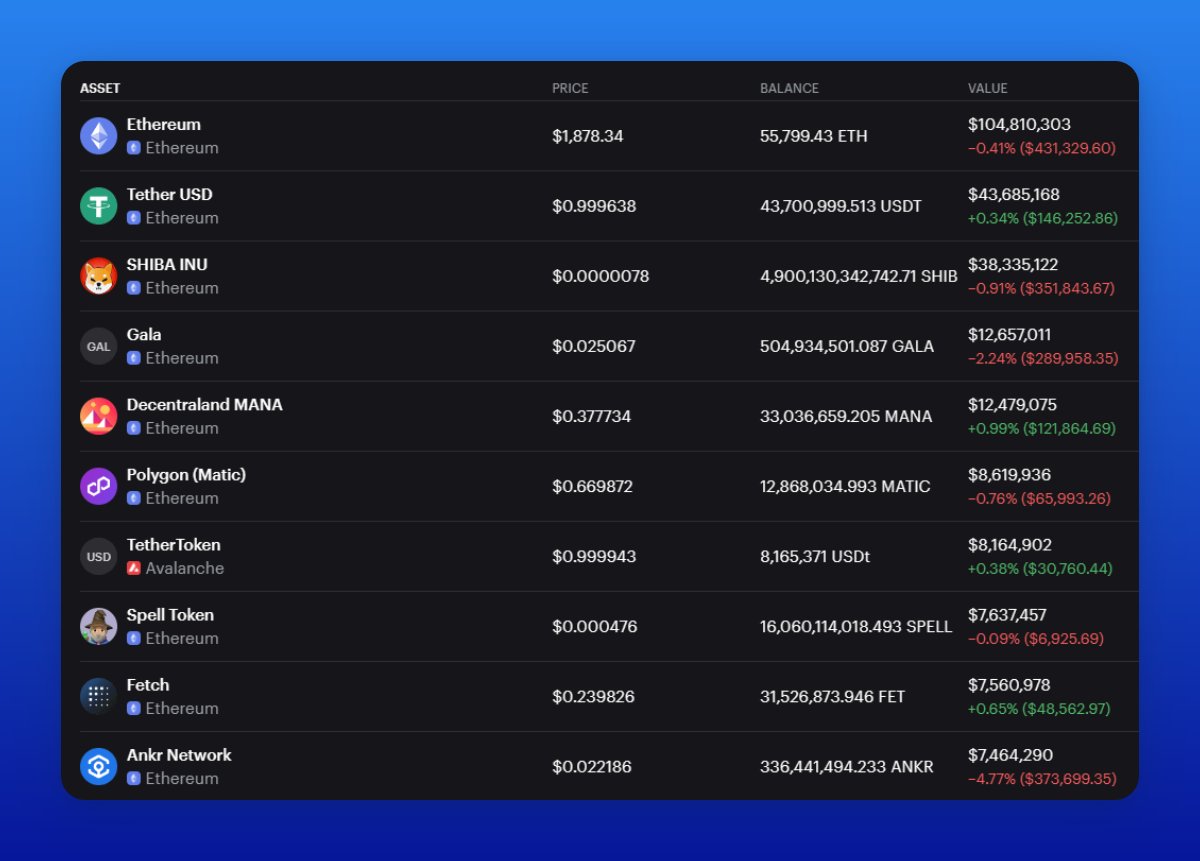Click the price $0.999943
Viewport: 1200px width, 861px height.
(x=594, y=556)
